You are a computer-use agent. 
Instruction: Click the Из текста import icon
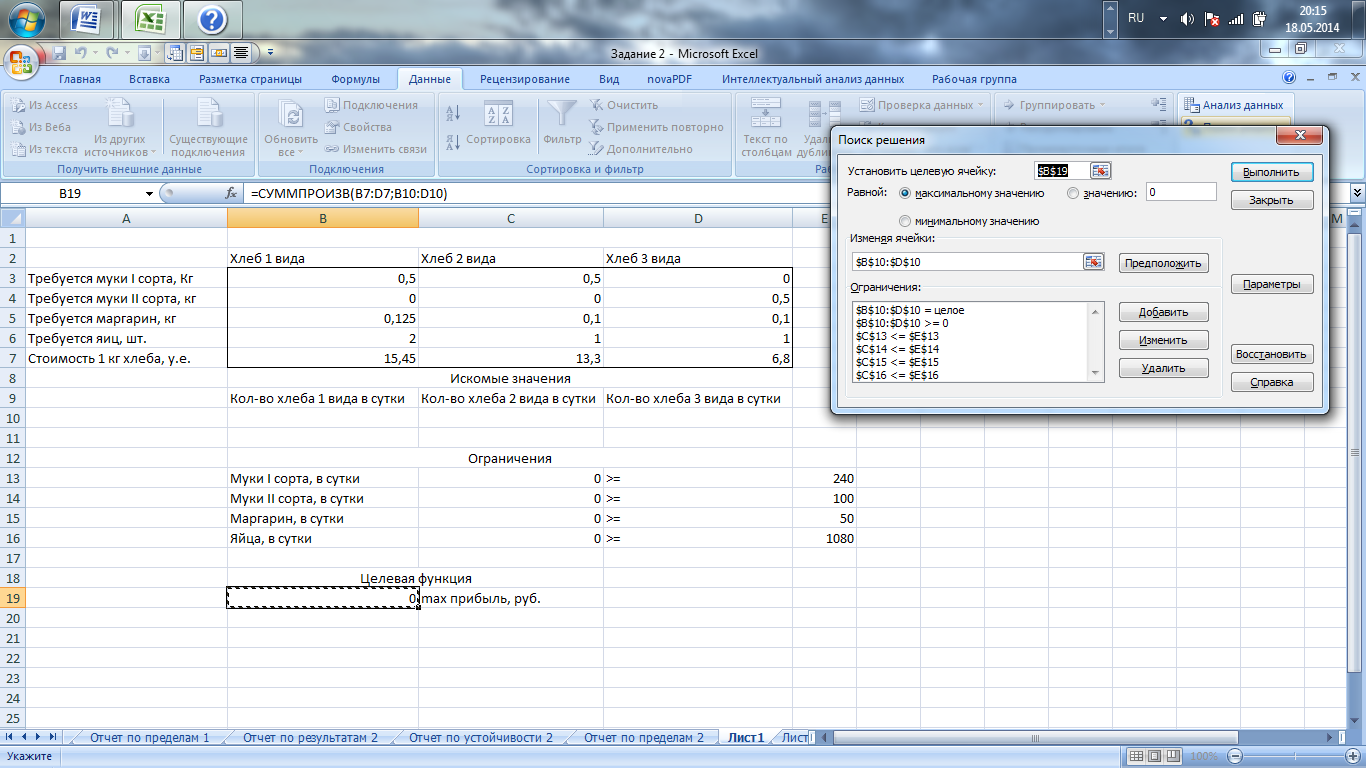(x=19, y=149)
